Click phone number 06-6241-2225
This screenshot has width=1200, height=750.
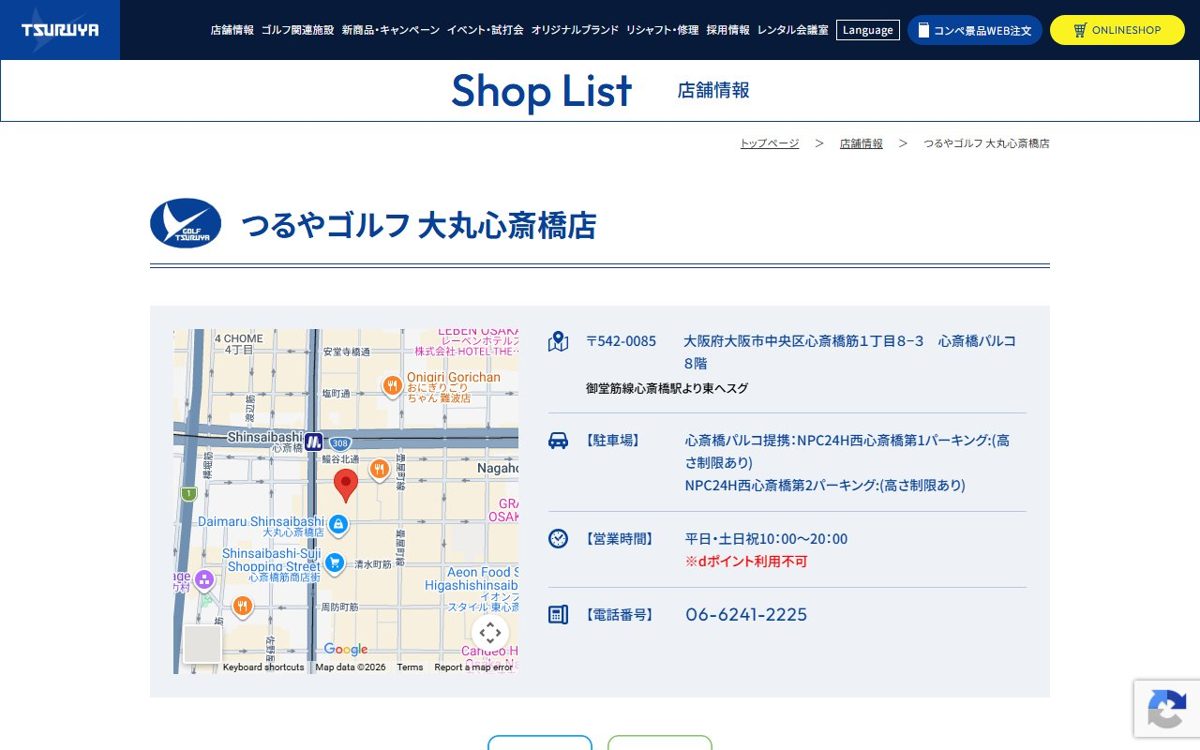tap(746, 614)
